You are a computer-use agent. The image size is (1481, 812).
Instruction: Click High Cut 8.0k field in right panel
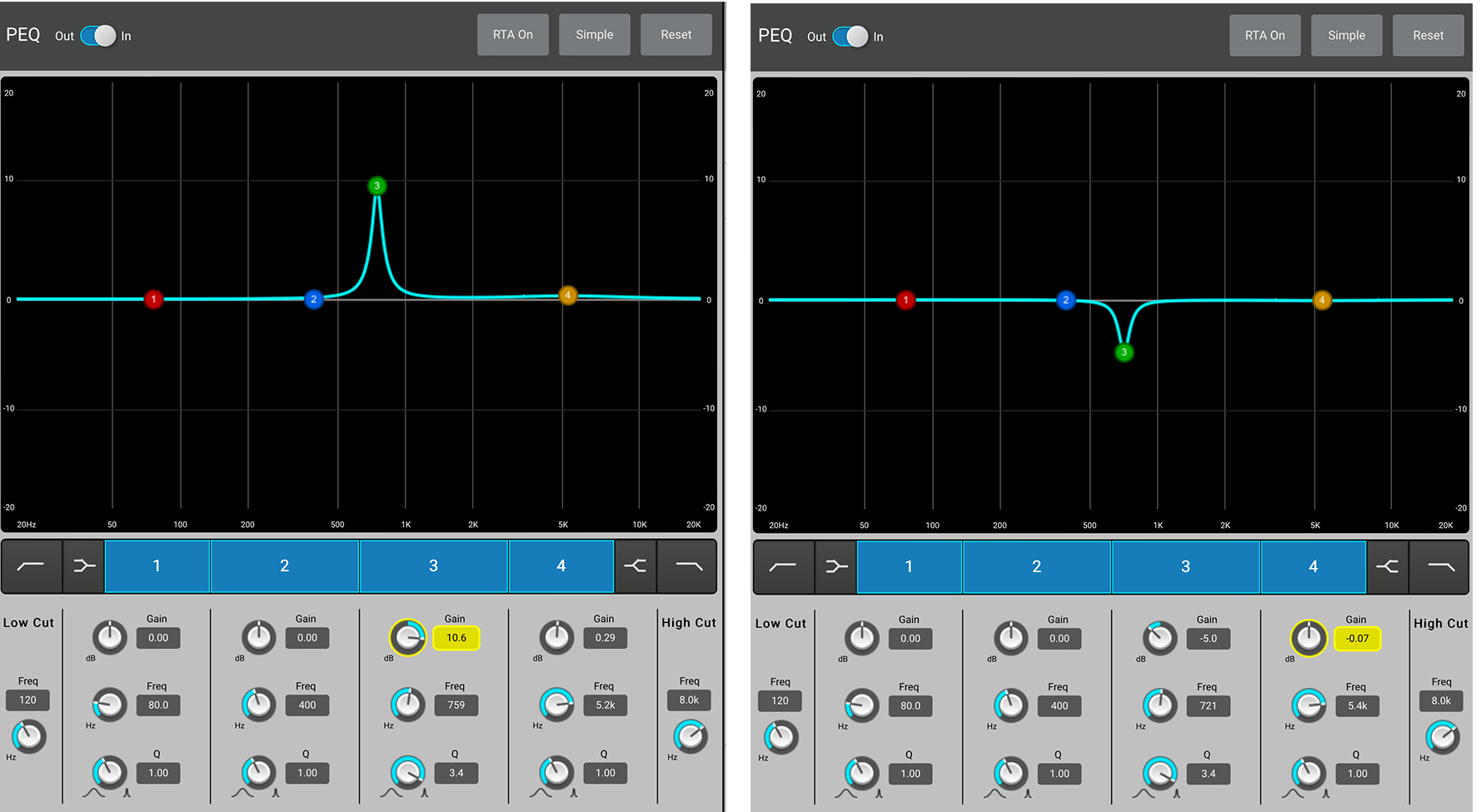[1441, 701]
